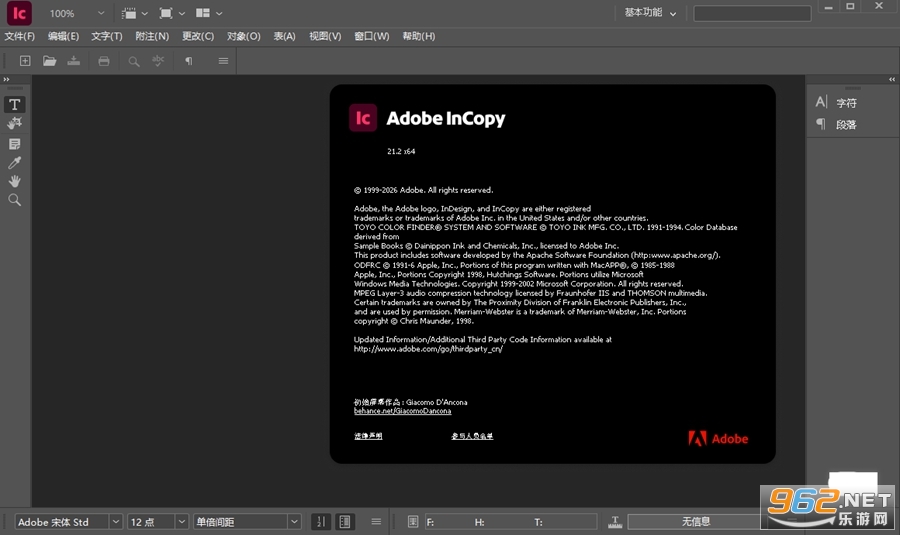Image resolution: width=900 pixels, height=535 pixels.
Task: Open the 更改(C) menu
Action: [x=198, y=36]
